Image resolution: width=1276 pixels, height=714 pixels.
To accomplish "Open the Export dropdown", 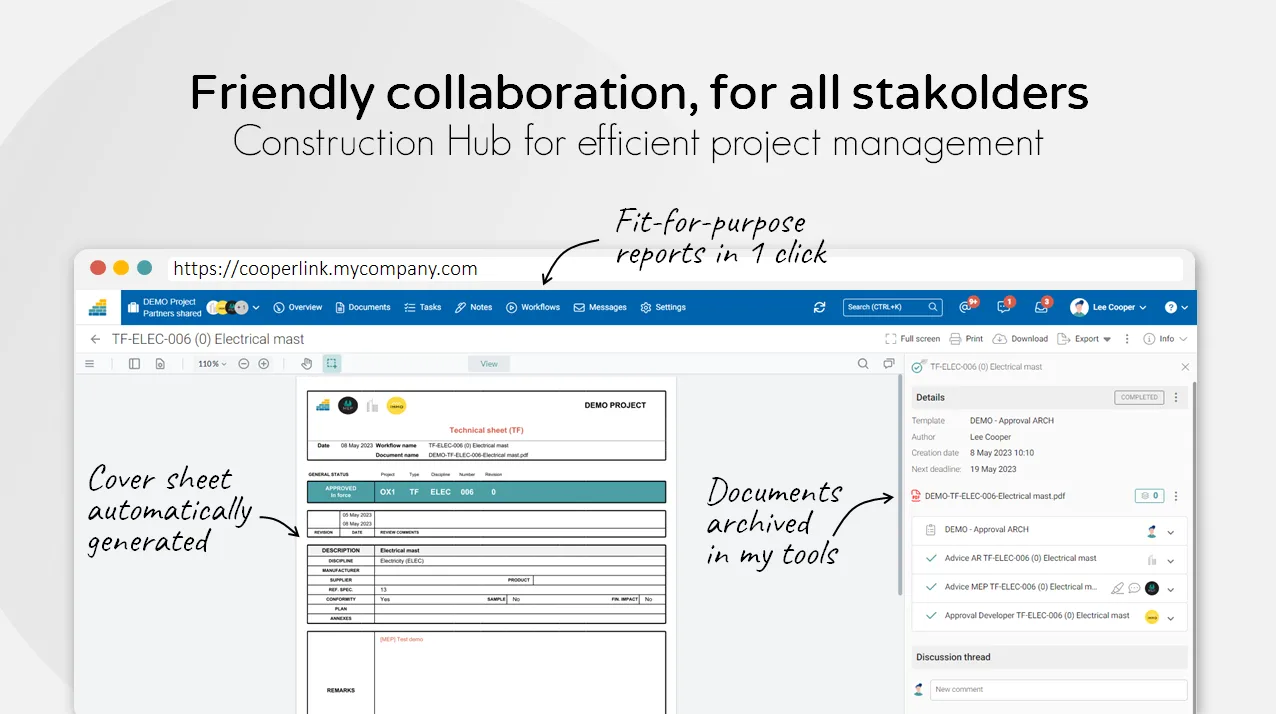I will tap(1085, 339).
